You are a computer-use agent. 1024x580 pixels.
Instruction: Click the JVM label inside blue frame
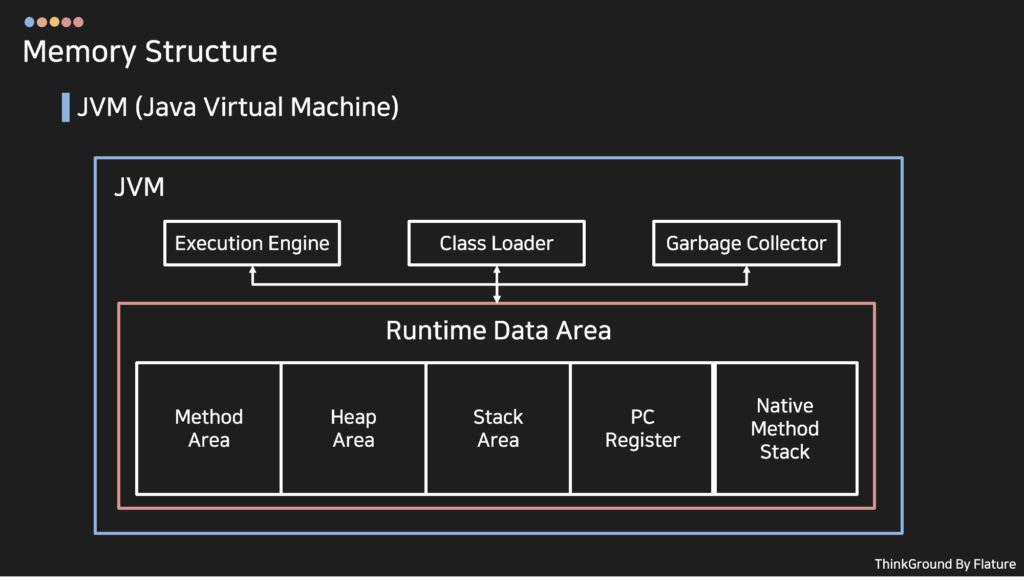[139, 187]
